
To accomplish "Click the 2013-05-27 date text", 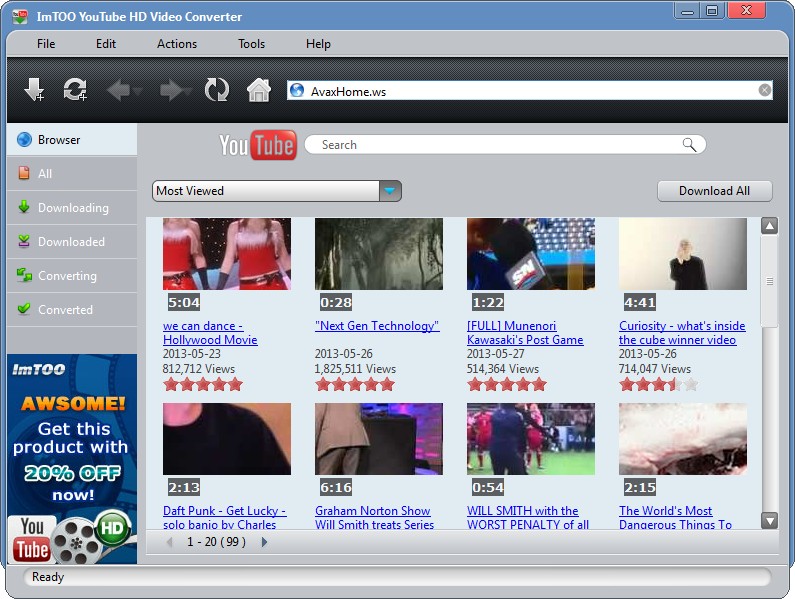I will coord(495,354).
